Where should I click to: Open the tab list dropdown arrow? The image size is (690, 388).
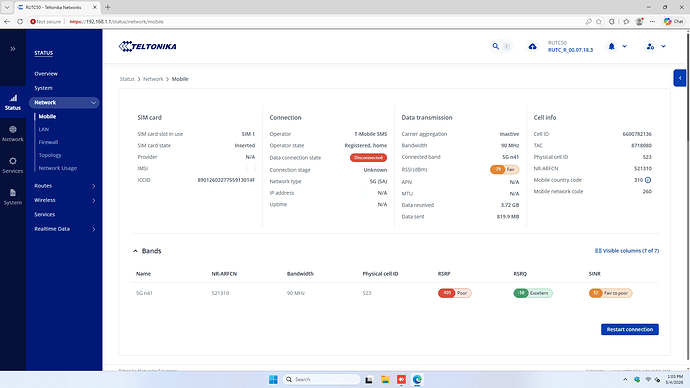click(x=7, y=7)
